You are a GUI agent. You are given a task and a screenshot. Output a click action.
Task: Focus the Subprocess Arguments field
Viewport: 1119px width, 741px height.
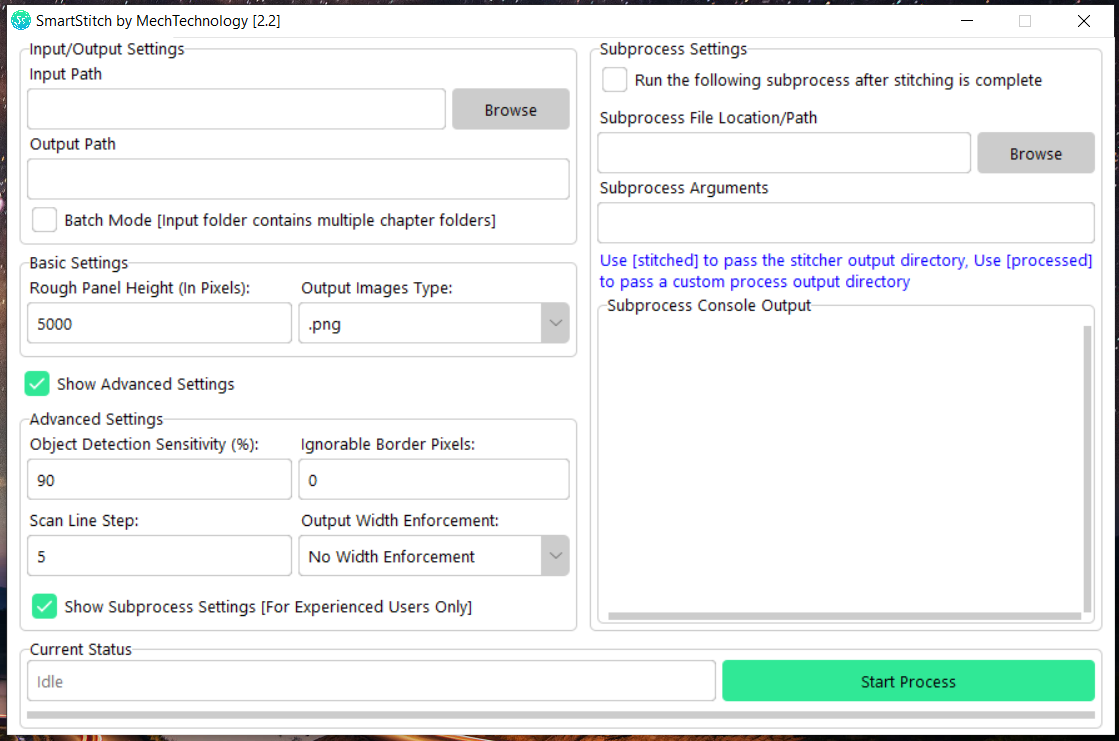click(x=846, y=223)
